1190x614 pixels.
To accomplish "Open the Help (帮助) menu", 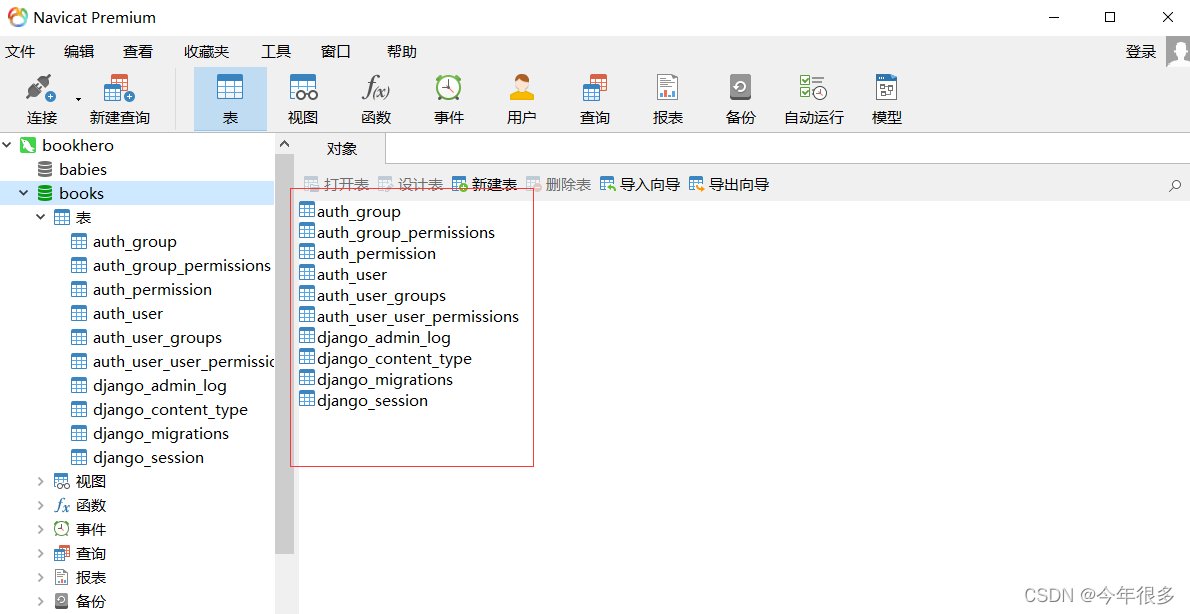I will [401, 52].
